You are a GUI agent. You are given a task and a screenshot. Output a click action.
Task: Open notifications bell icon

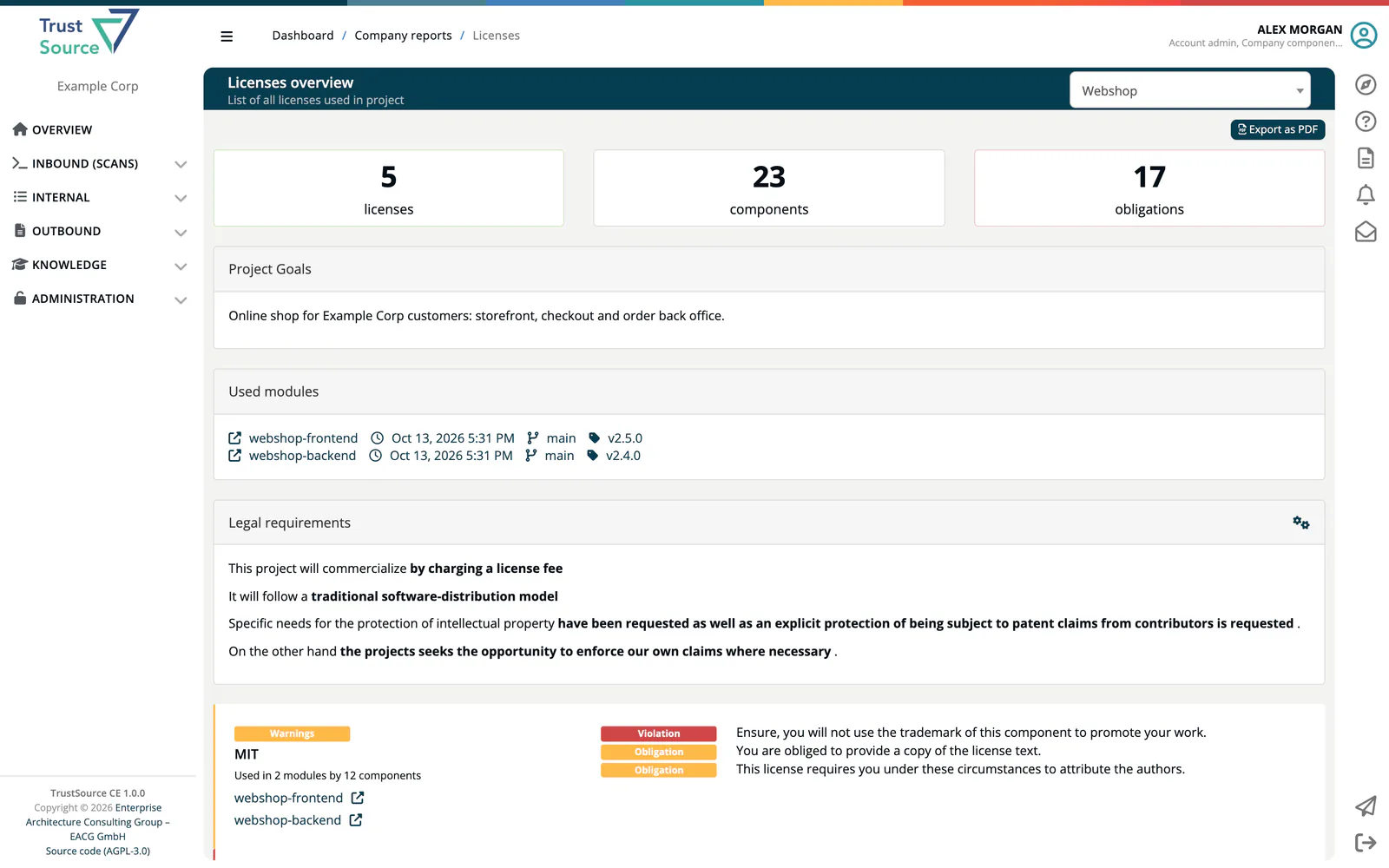[1366, 194]
